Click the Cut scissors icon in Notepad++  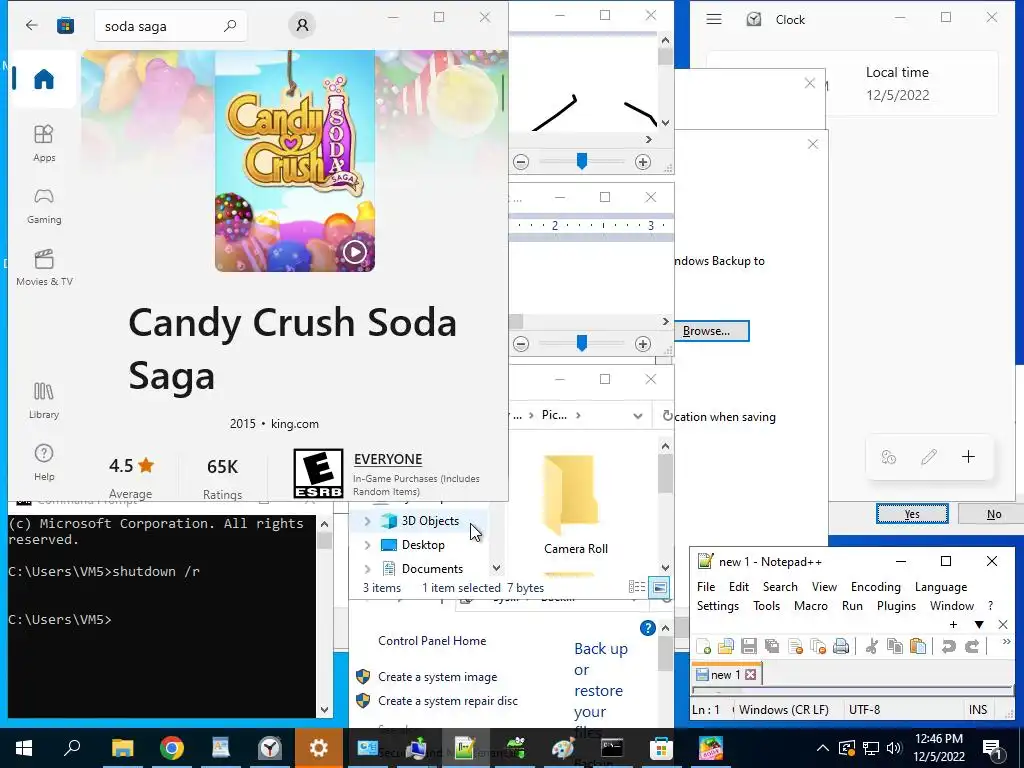point(871,647)
